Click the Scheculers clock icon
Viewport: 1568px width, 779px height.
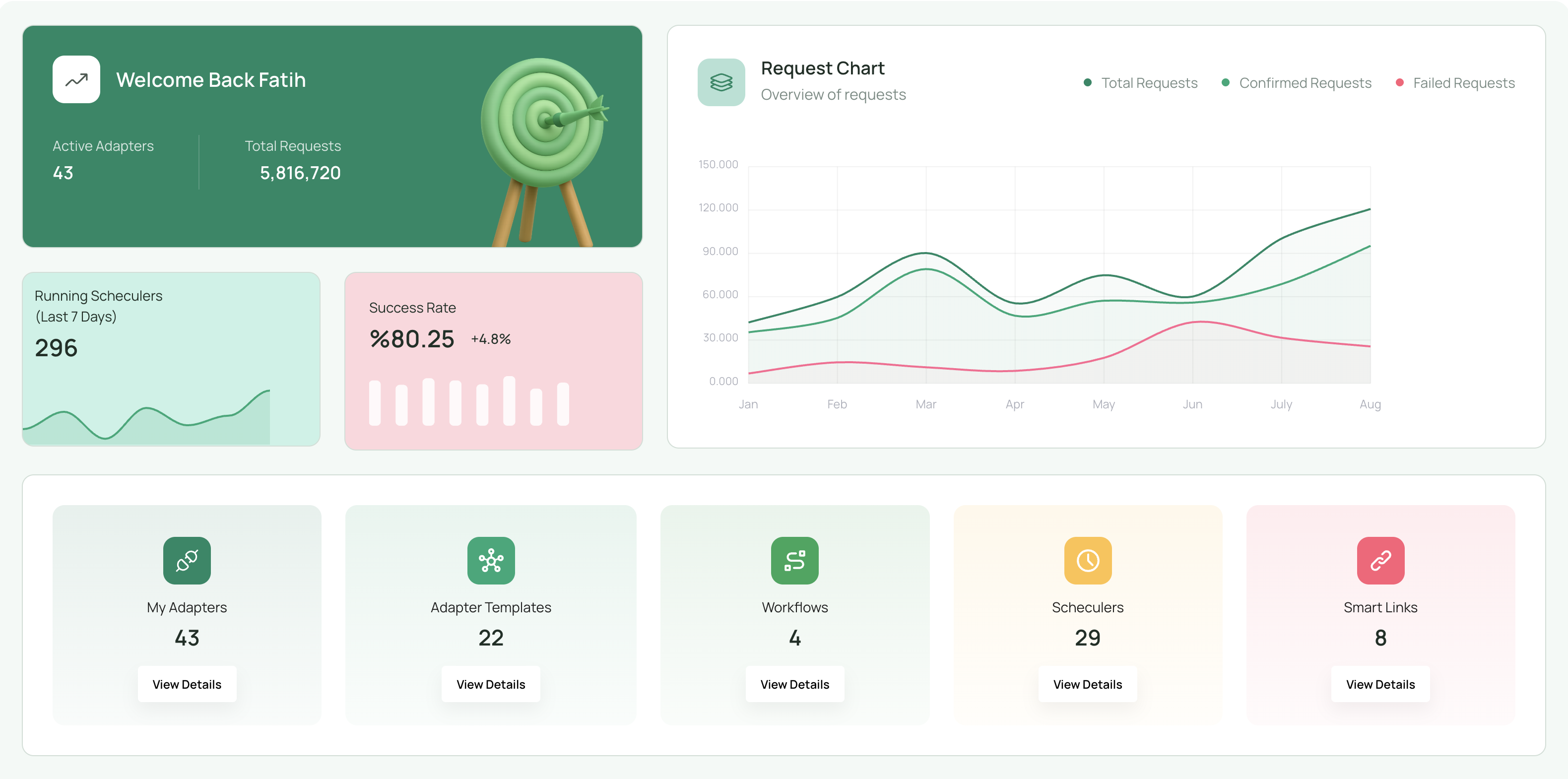1087,560
